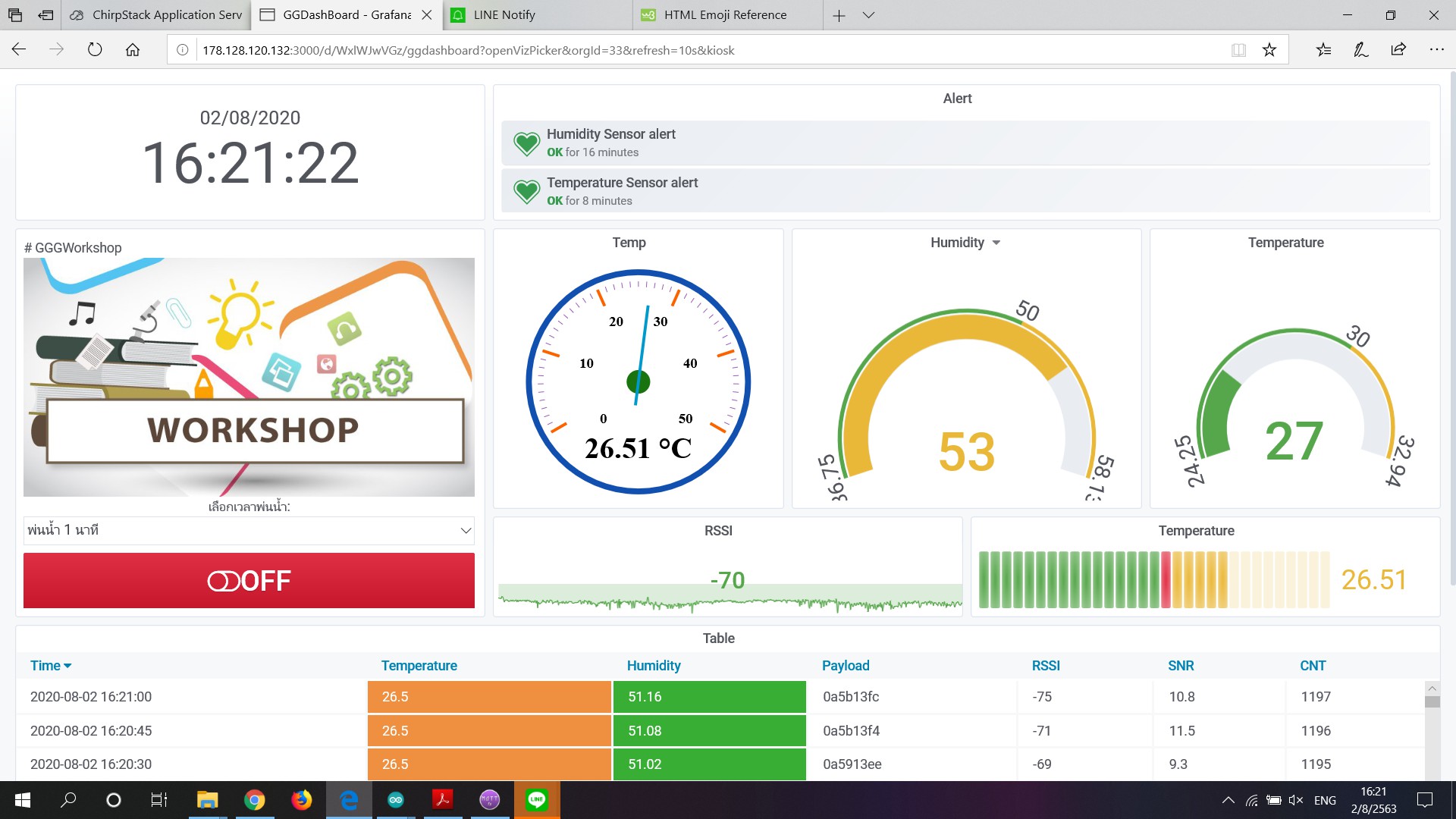Screen dimensions: 1456x819
Task: Click Temperature Sensor alert title
Action: click(x=622, y=183)
